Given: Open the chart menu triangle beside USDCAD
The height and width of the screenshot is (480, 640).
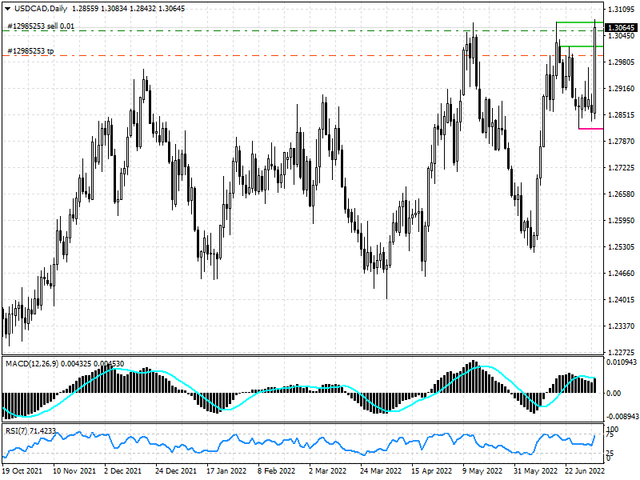Looking at the screenshot, I should pyautogui.click(x=7, y=9).
